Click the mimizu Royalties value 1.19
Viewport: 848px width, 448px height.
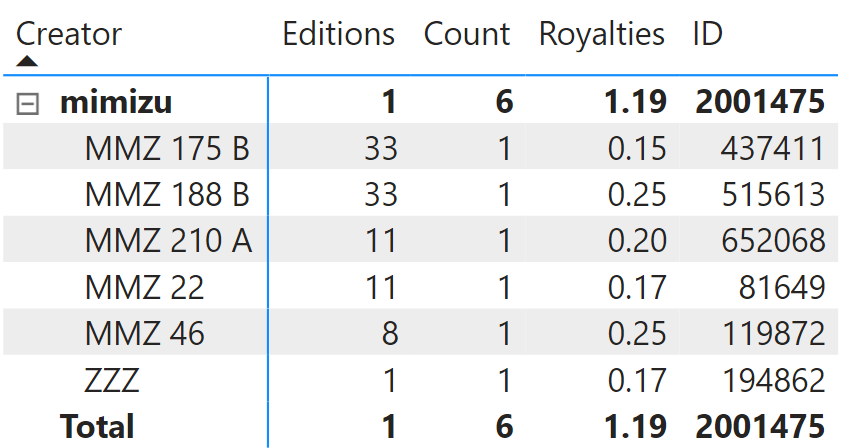click(635, 102)
